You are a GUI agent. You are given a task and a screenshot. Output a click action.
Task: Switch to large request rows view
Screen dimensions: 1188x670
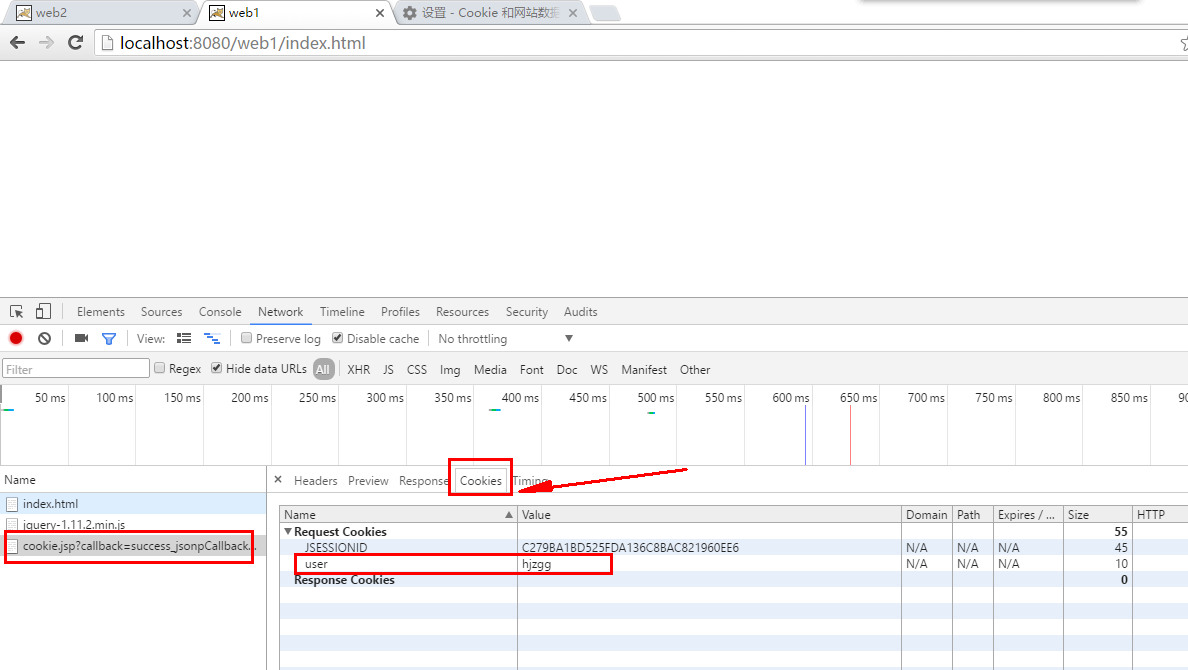pos(184,339)
